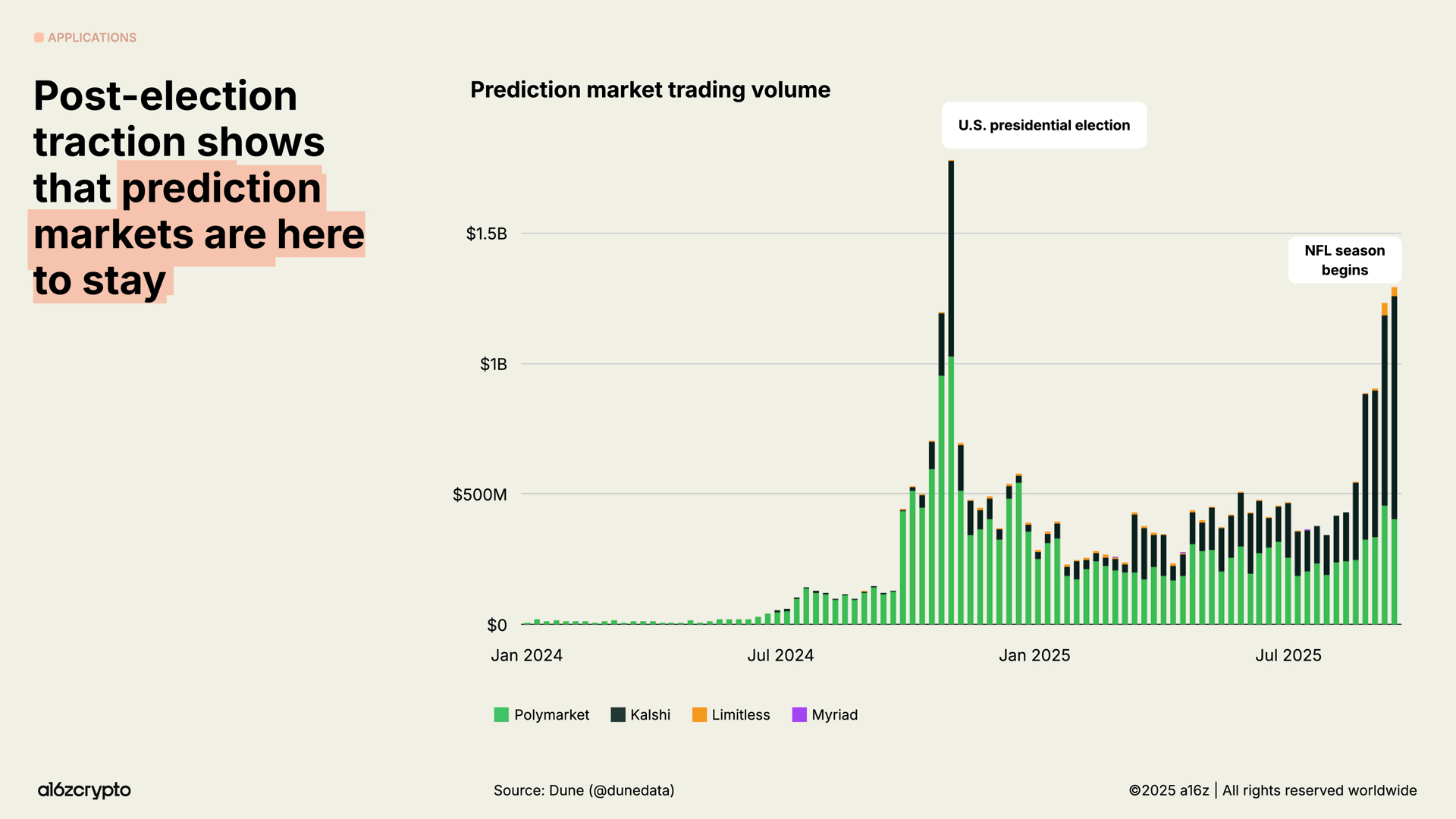Image resolution: width=1456 pixels, height=819 pixels.
Task: Click the Kalshi dark legend swatch
Action: pos(618,714)
